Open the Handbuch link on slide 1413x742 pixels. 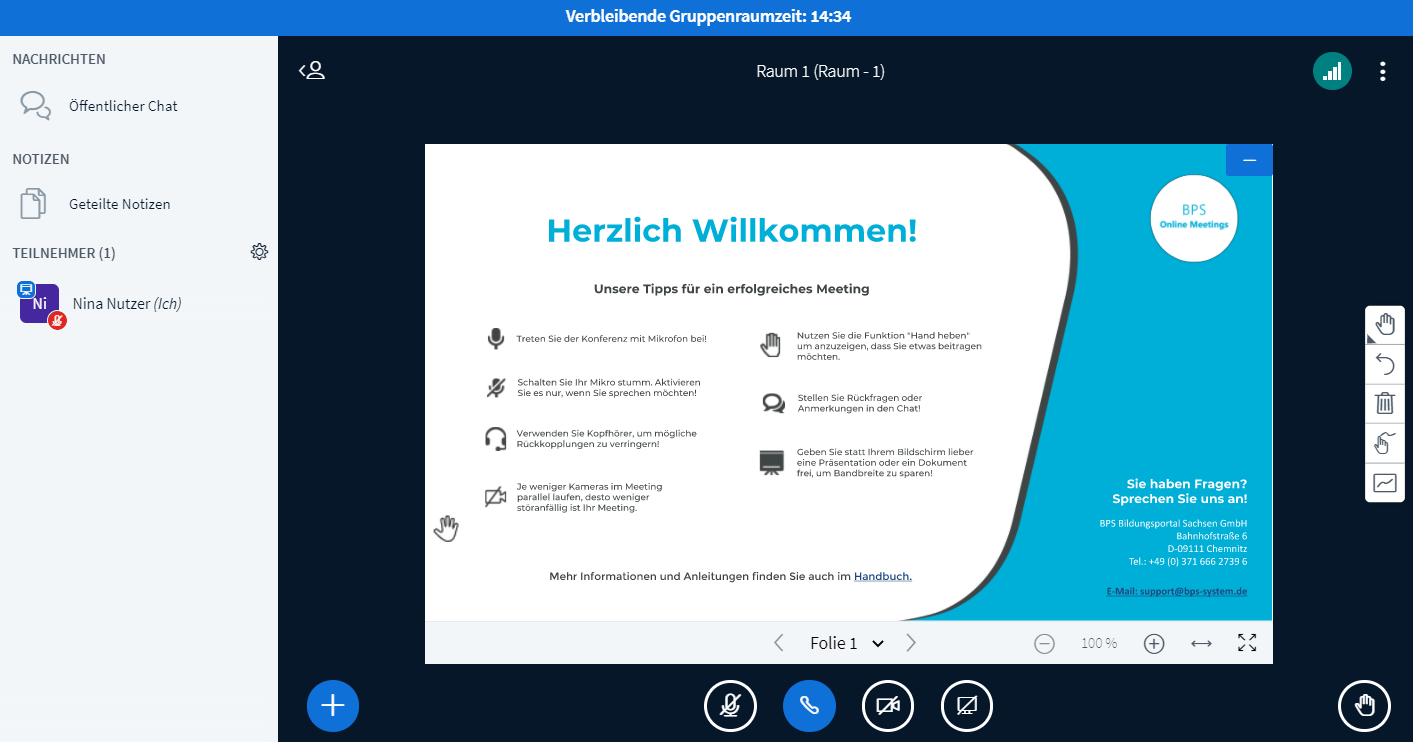(882, 576)
